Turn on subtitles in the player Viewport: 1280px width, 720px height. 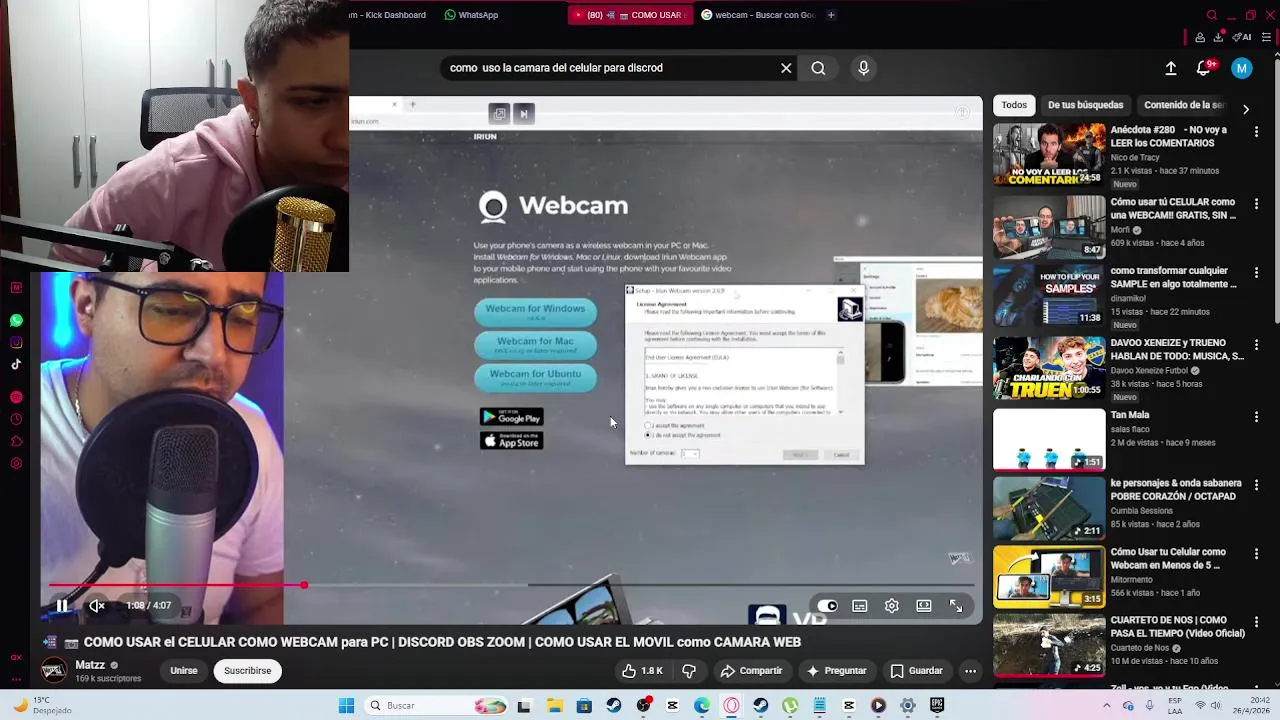[x=859, y=606]
